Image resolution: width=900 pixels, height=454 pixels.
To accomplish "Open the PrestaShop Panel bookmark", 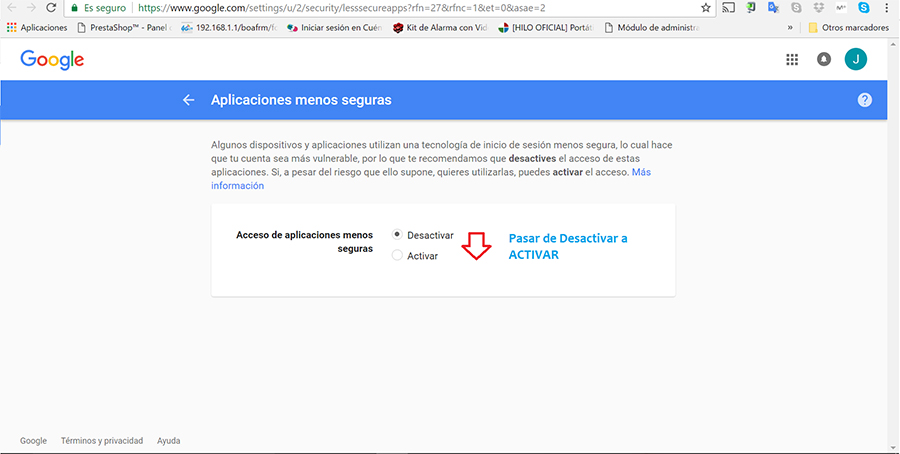I will pos(124,28).
